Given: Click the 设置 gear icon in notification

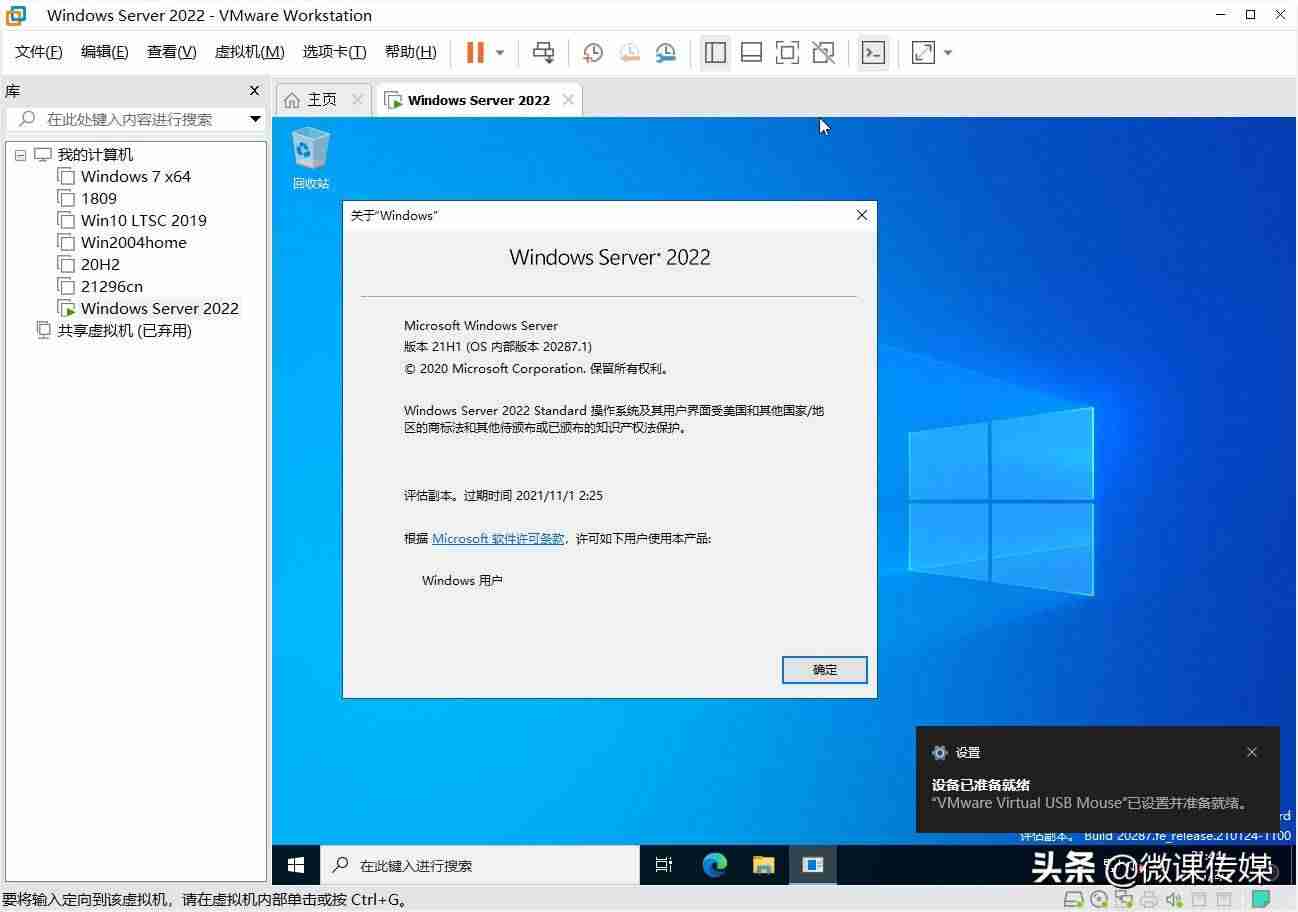Looking at the screenshot, I should point(939,752).
